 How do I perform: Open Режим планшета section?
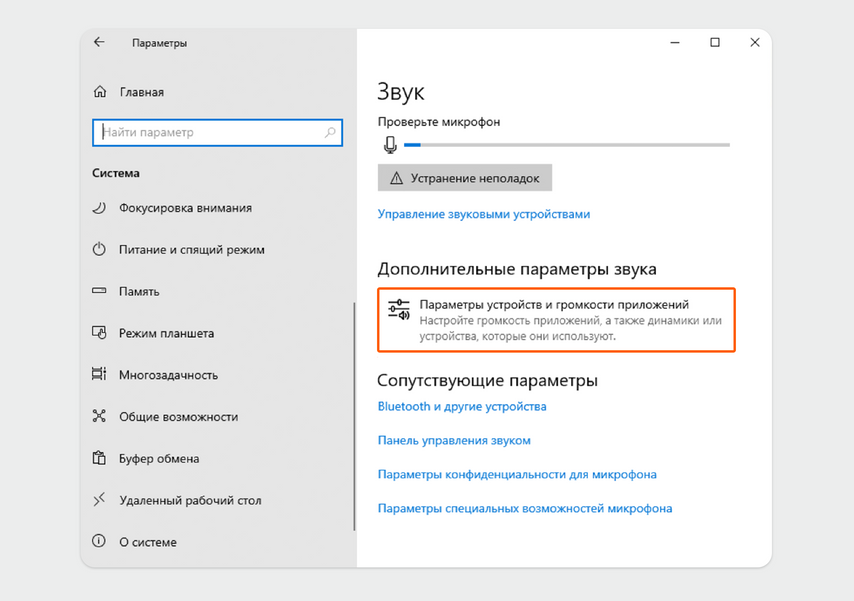pos(167,333)
